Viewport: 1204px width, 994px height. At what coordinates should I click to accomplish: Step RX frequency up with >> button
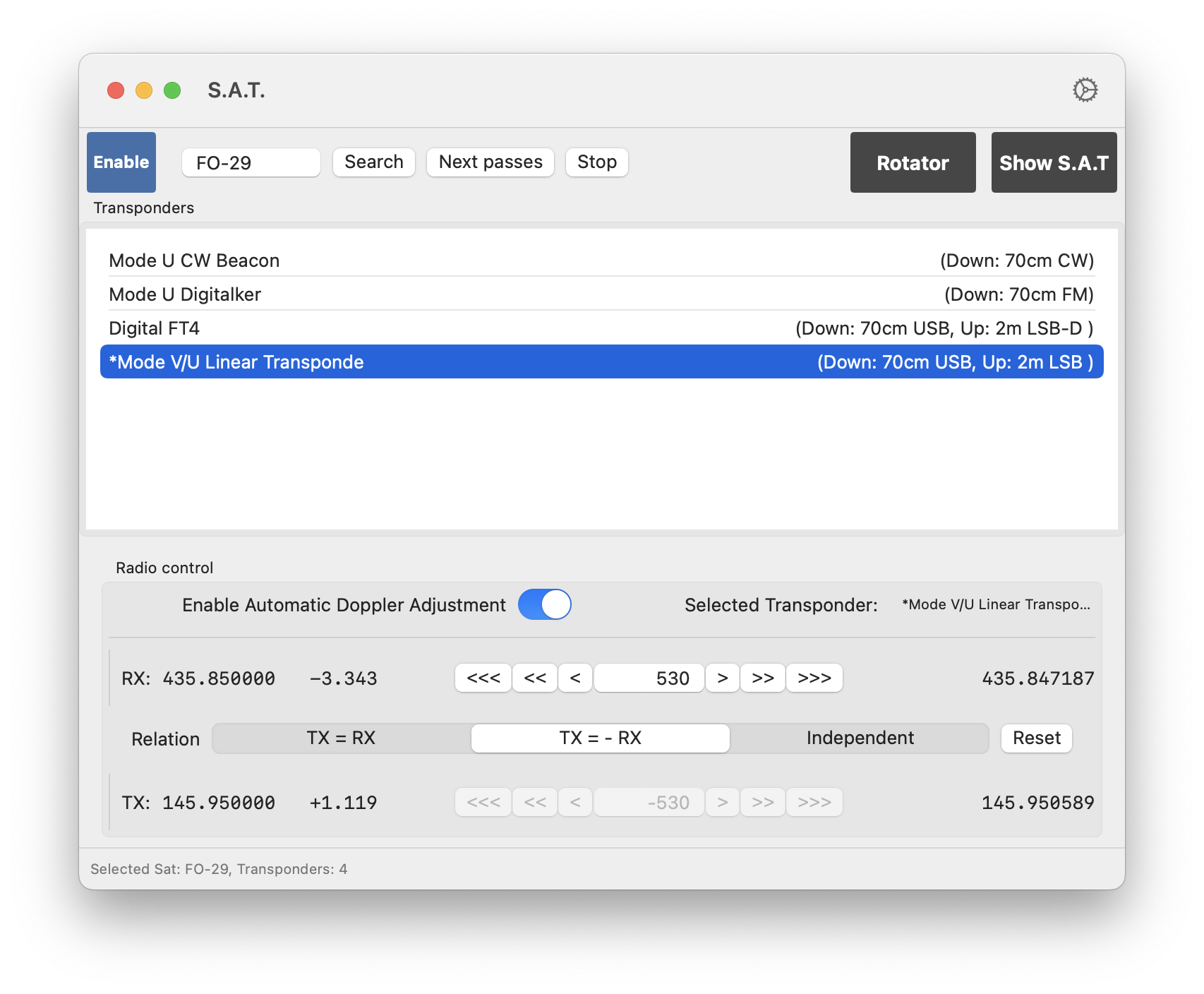(x=763, y=678)
